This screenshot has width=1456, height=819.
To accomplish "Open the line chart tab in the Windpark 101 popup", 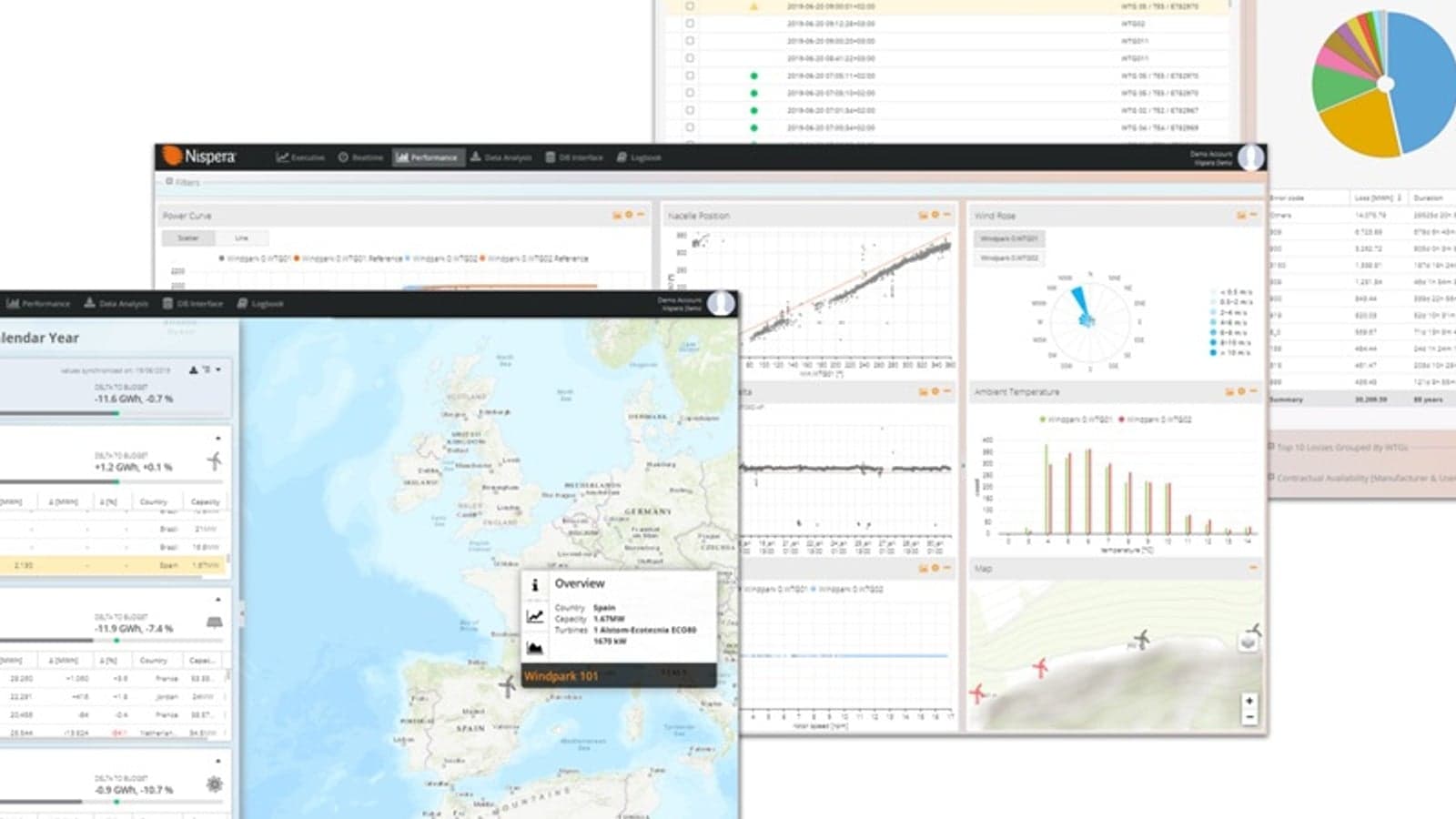I will tap(535, 616).
